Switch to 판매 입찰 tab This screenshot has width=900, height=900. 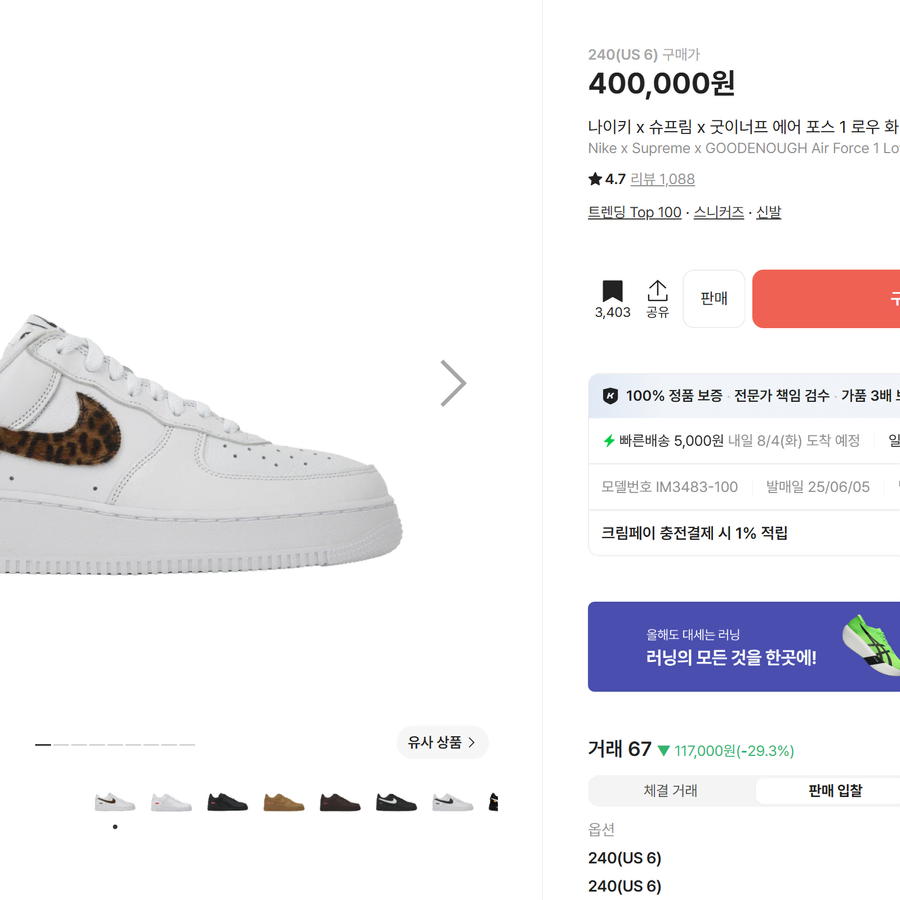(835, 790)
